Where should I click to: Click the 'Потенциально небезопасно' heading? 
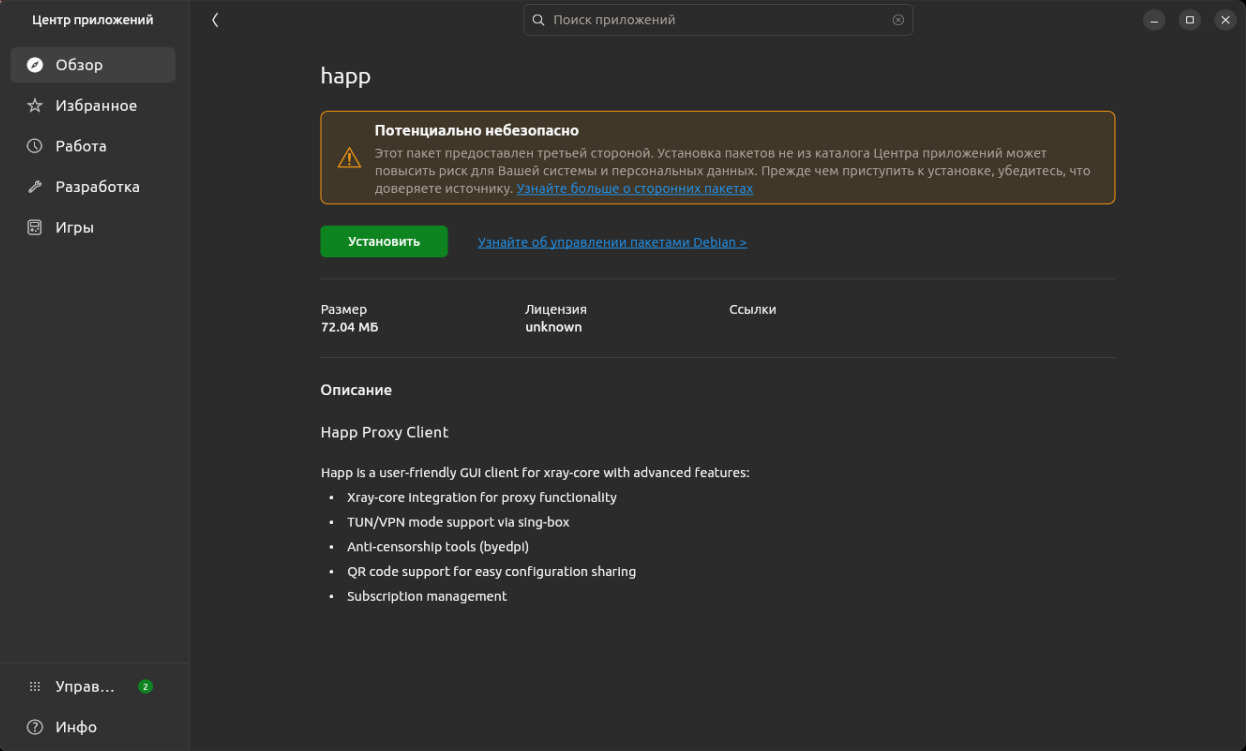pyautogui.click(x=477, y=130)
